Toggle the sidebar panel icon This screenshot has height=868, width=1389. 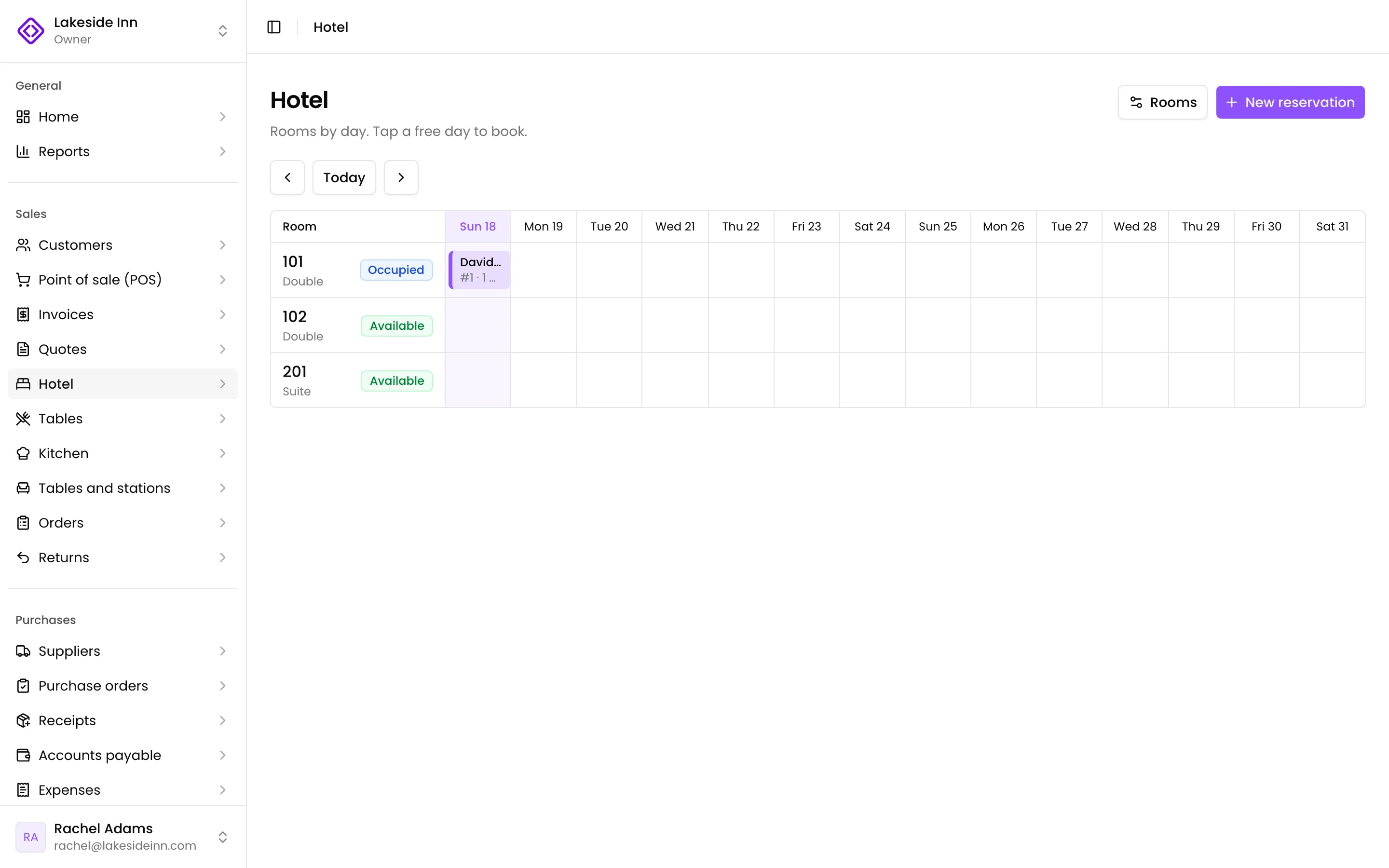click(x=274, y=27)
